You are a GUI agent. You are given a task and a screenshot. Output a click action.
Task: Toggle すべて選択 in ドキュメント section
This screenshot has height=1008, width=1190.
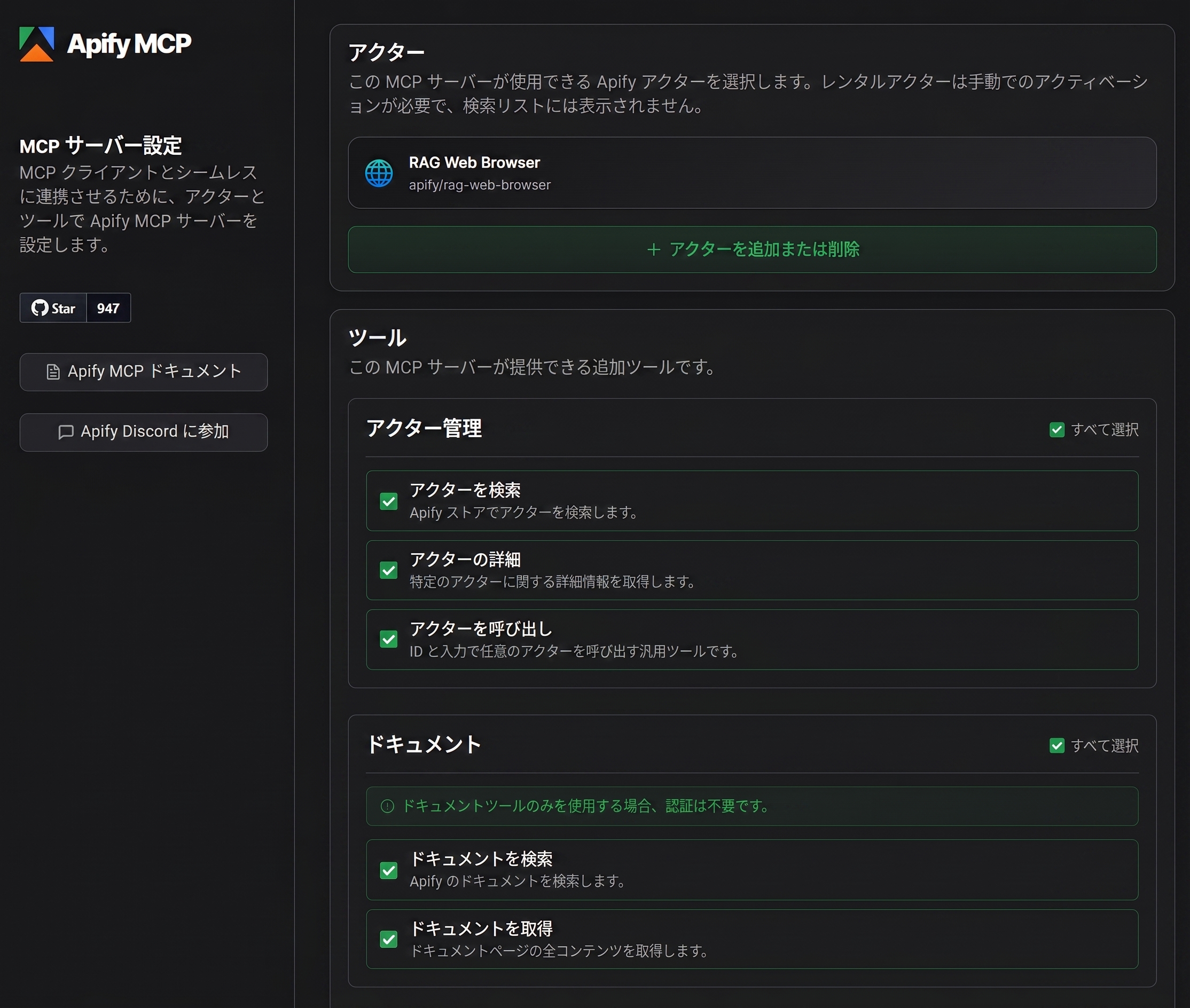(1057, 746)
